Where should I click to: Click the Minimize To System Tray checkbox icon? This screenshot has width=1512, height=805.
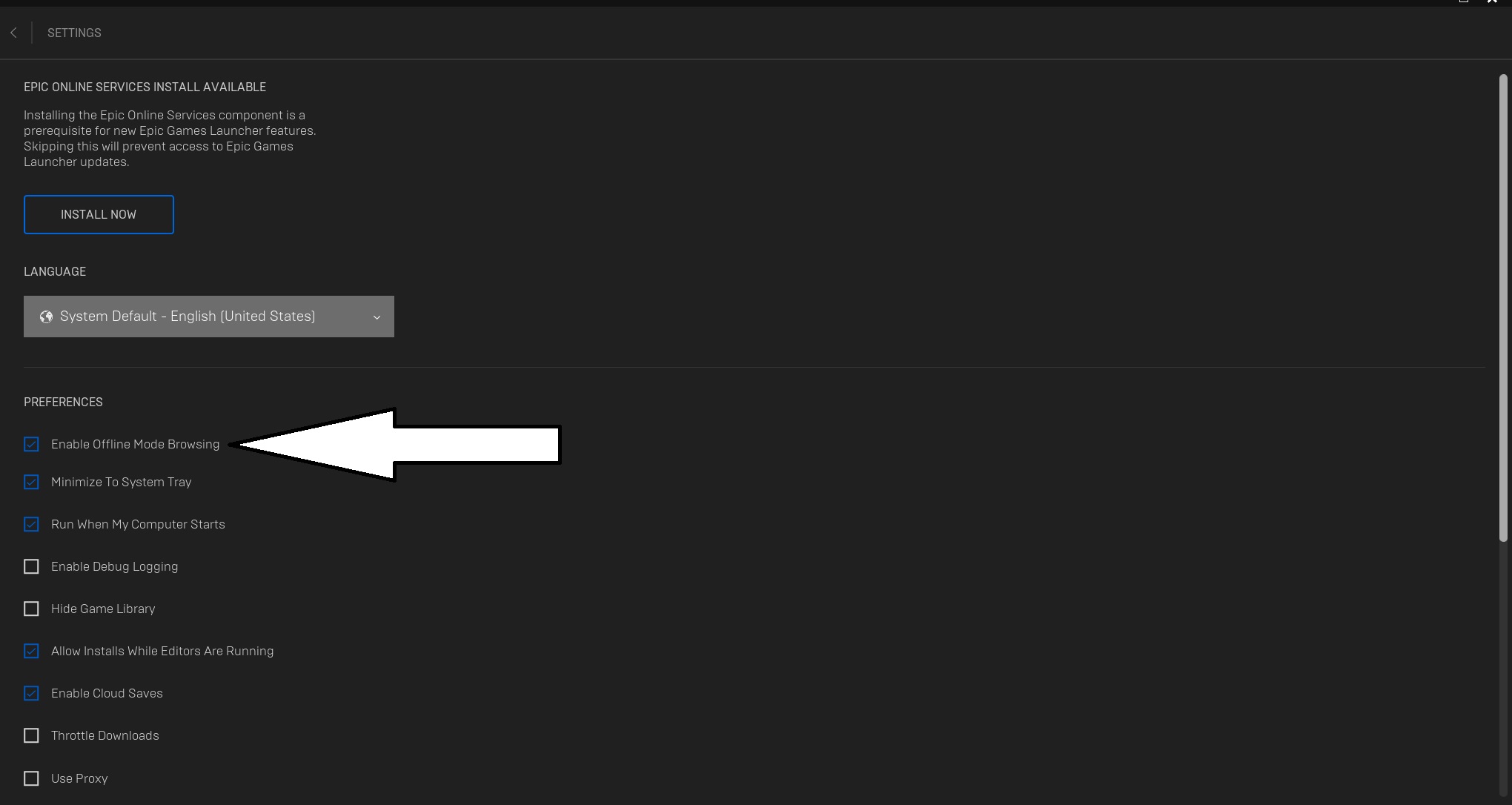tap(31, 482)
